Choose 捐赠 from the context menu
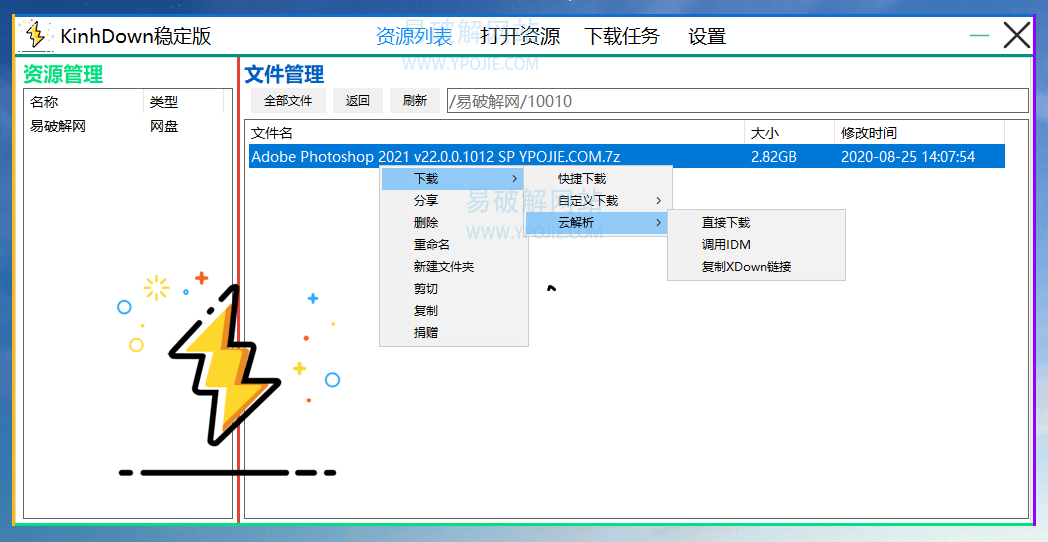 click(453, 332)
